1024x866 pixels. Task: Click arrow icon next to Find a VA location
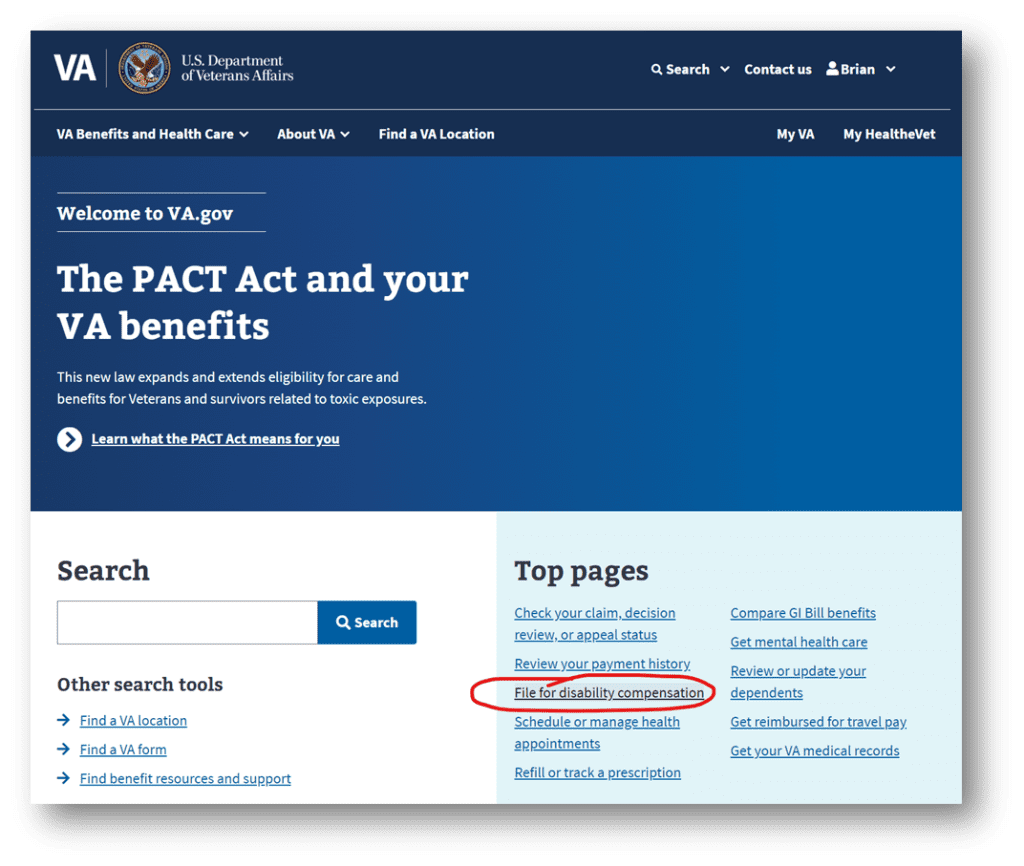pos(63,720)
